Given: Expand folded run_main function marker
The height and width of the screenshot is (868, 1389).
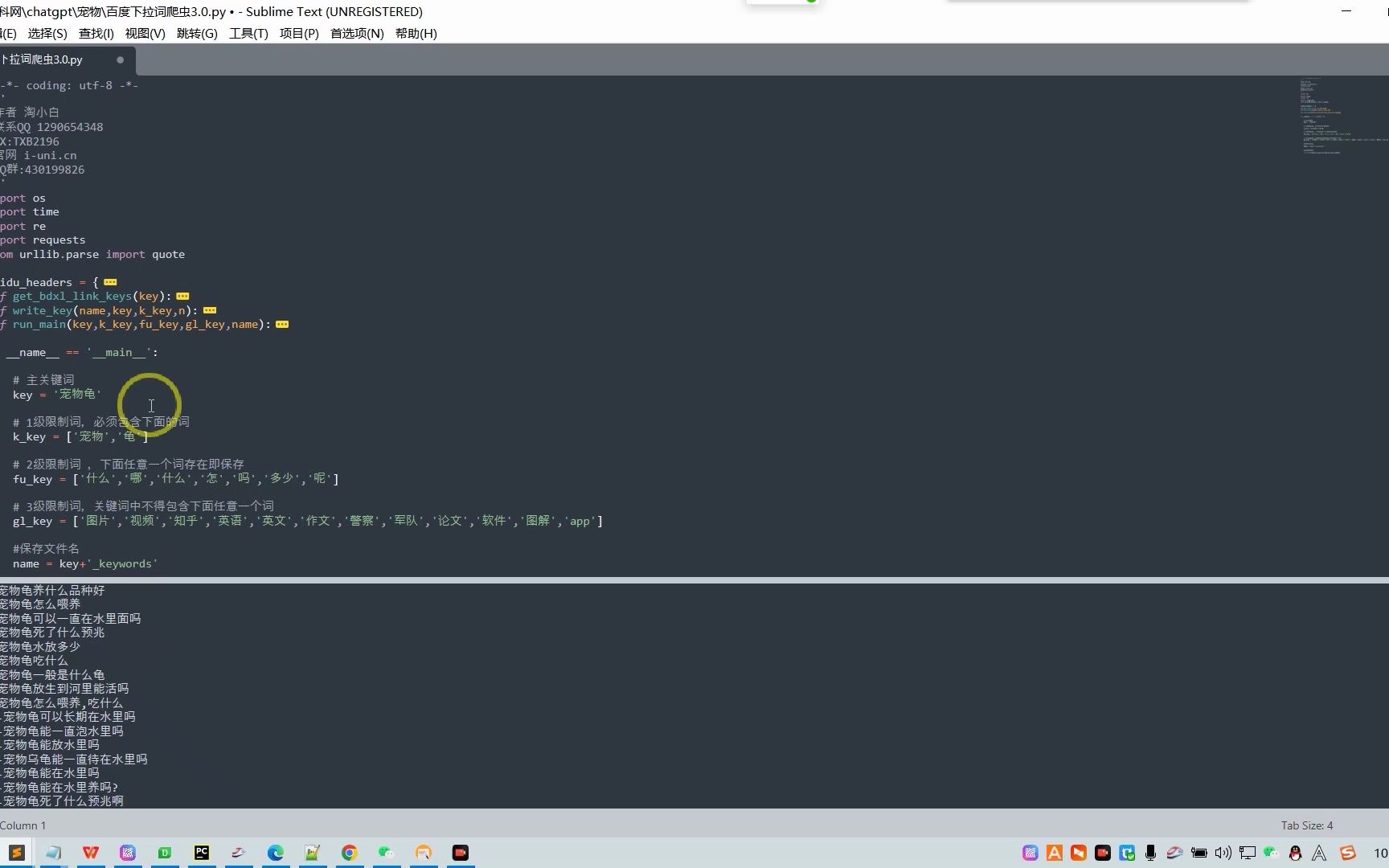Looking at the screenshot, I should pyautogui.click(x=282, y=325).
